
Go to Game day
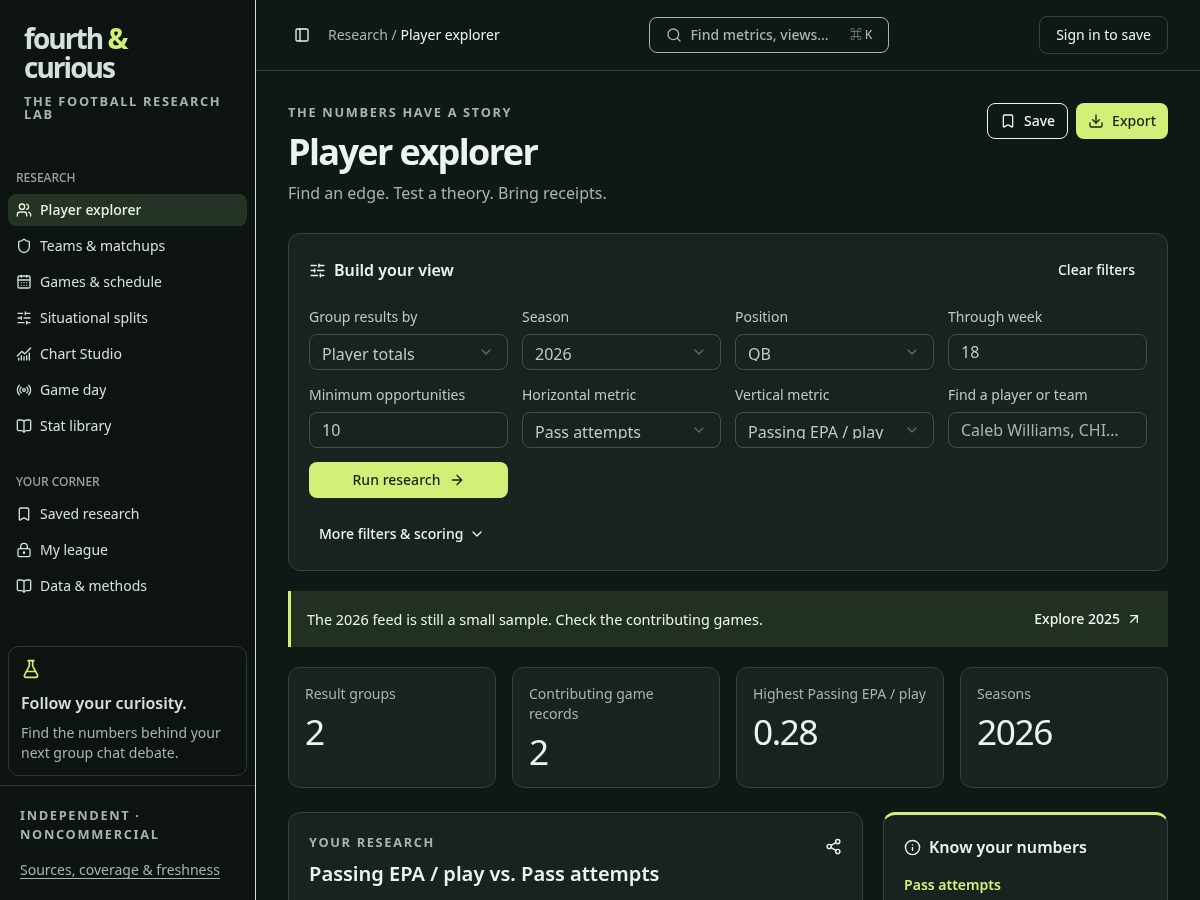point(127,390)
